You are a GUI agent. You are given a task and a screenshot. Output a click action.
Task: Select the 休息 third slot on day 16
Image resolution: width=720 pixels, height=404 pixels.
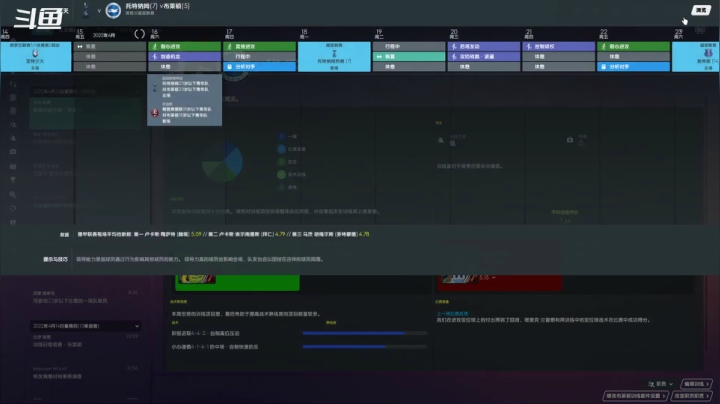point(185,67)
